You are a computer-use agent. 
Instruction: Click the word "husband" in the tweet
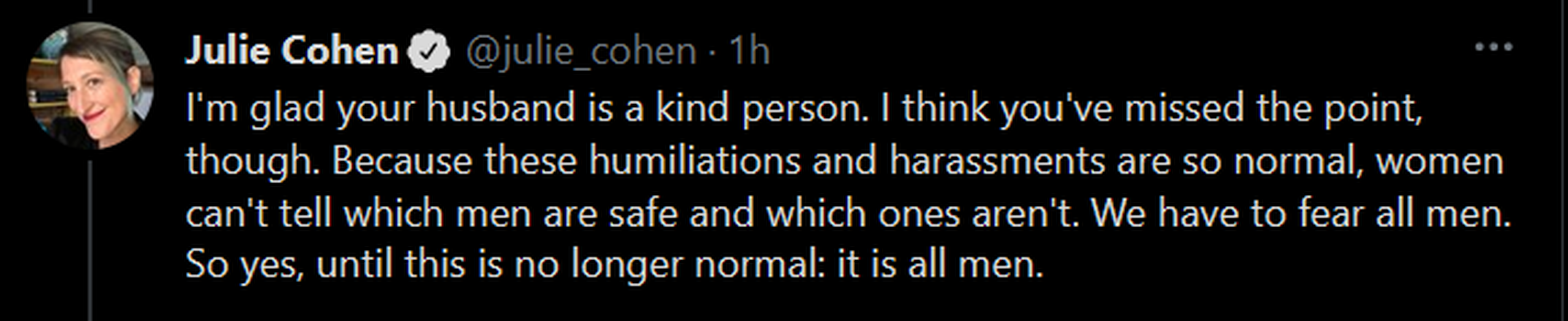pos(500,108)
